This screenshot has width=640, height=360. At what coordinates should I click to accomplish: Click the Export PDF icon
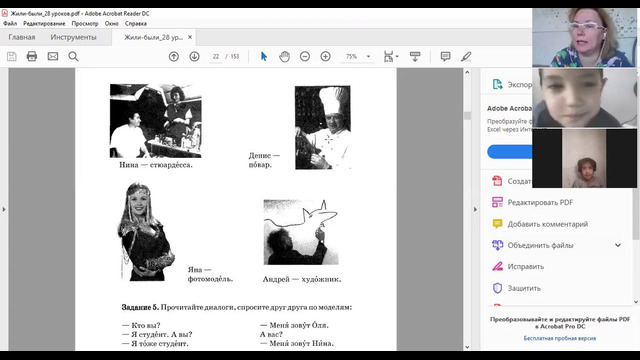497,84
